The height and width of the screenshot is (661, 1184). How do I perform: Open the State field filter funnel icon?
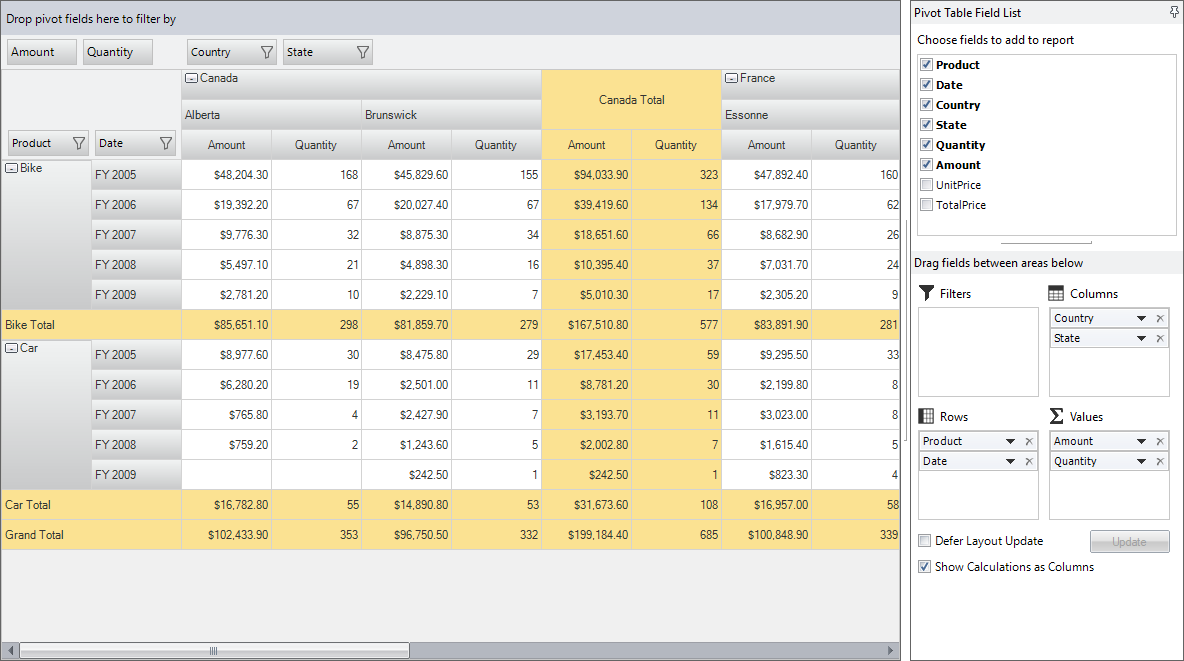coord(362,52)
